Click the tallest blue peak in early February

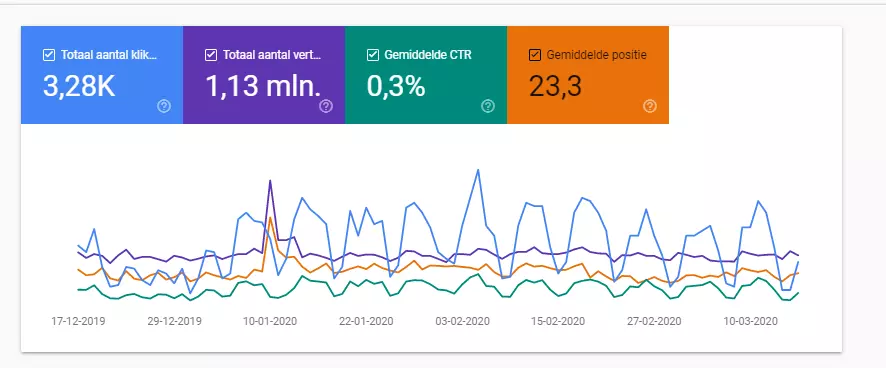point(478,170)
